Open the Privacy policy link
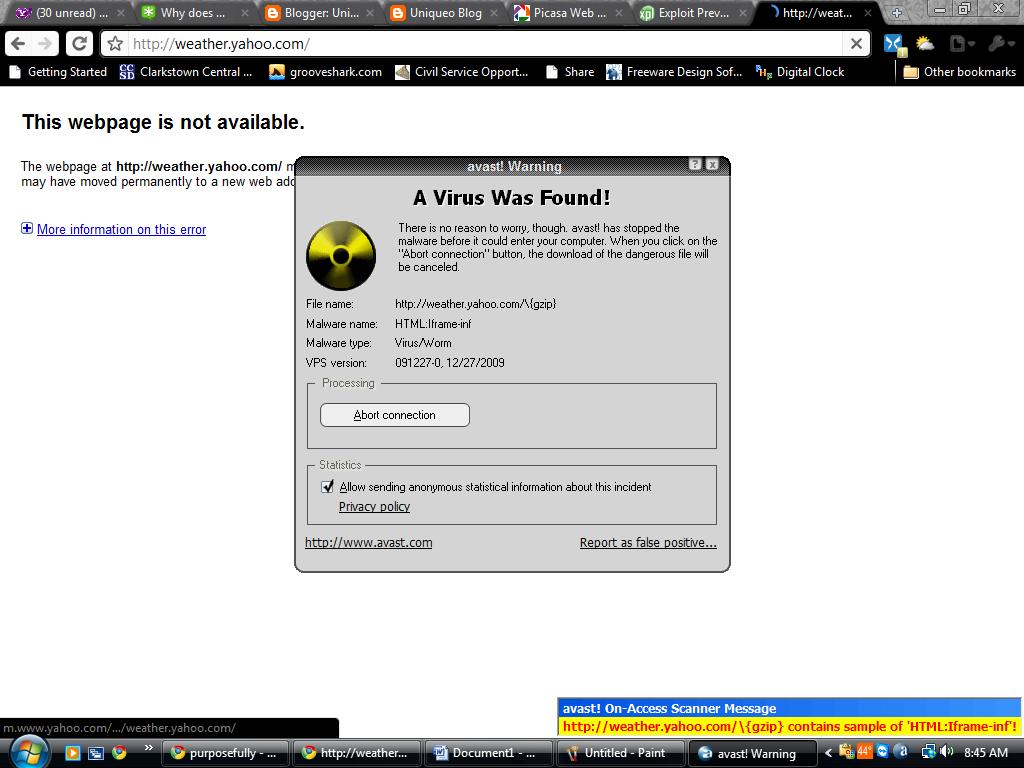The width and height of the screenshot is (1024, 768). coord(374,507)
